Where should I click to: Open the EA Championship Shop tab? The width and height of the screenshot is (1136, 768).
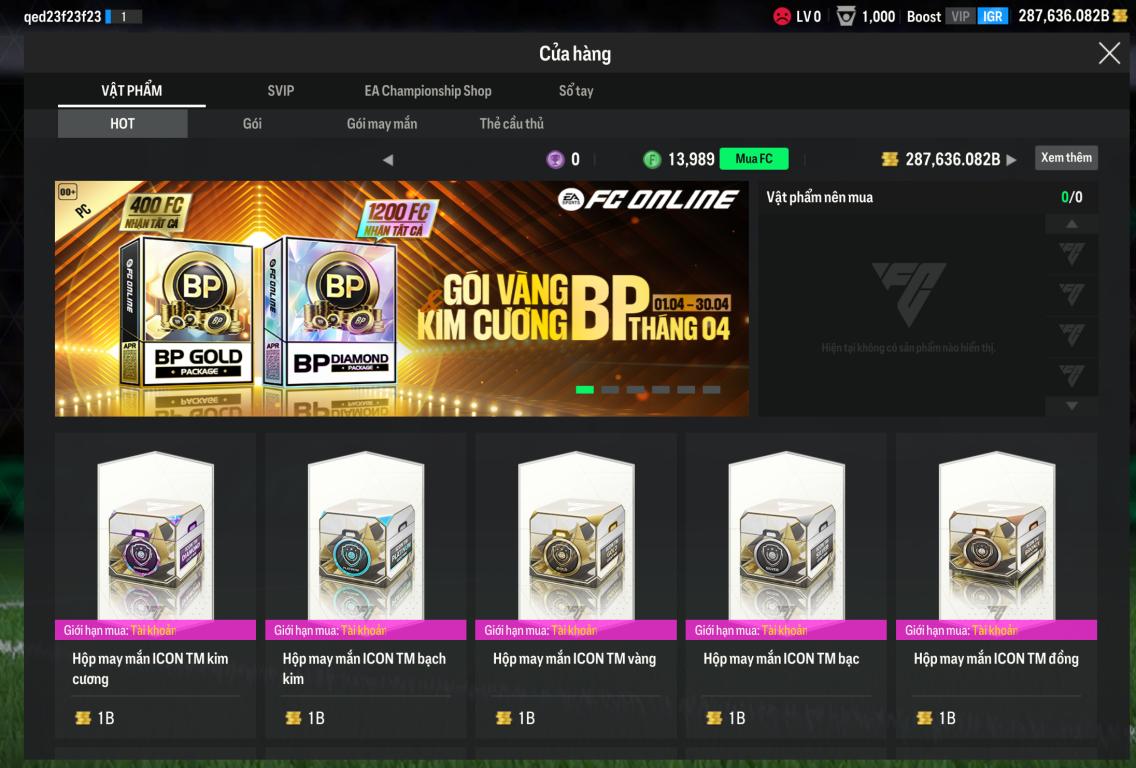427,91
